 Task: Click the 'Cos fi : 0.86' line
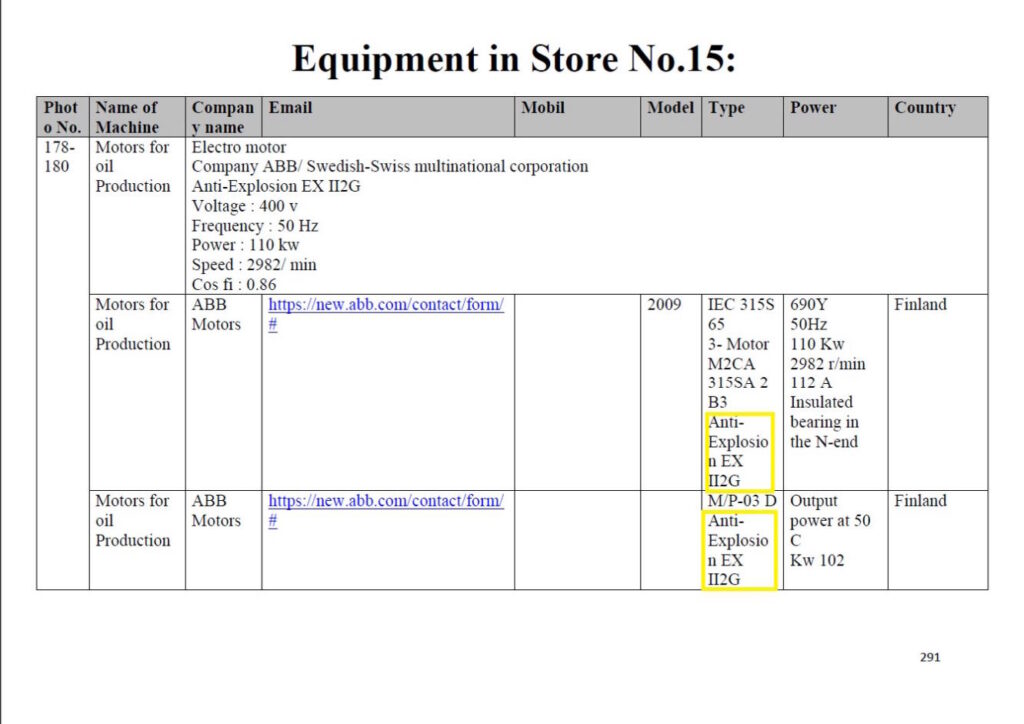tap(234, 285)
